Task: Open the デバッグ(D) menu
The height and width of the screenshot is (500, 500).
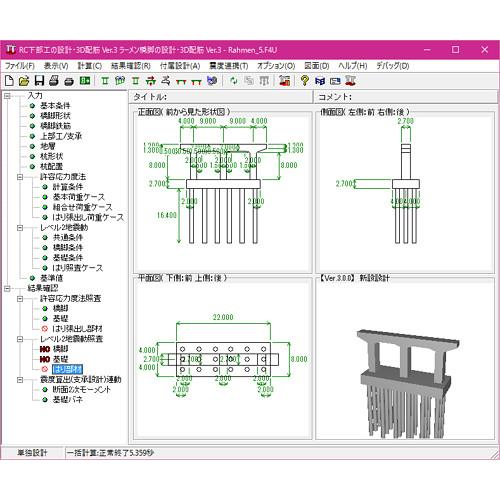Action: click(x=393, y=66)
